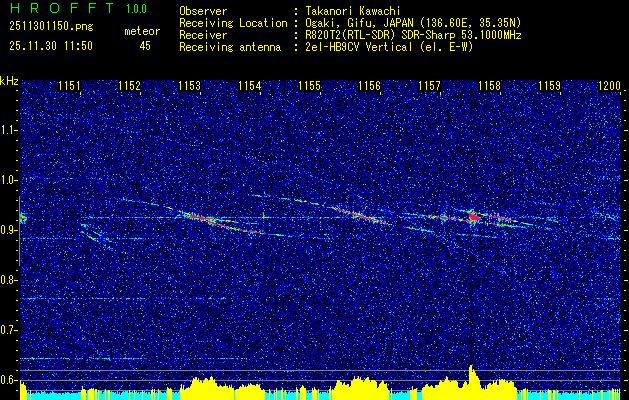Select the file name 2511301150.png
This screenshot has height=400, width=629.
[x=51, y=27]
